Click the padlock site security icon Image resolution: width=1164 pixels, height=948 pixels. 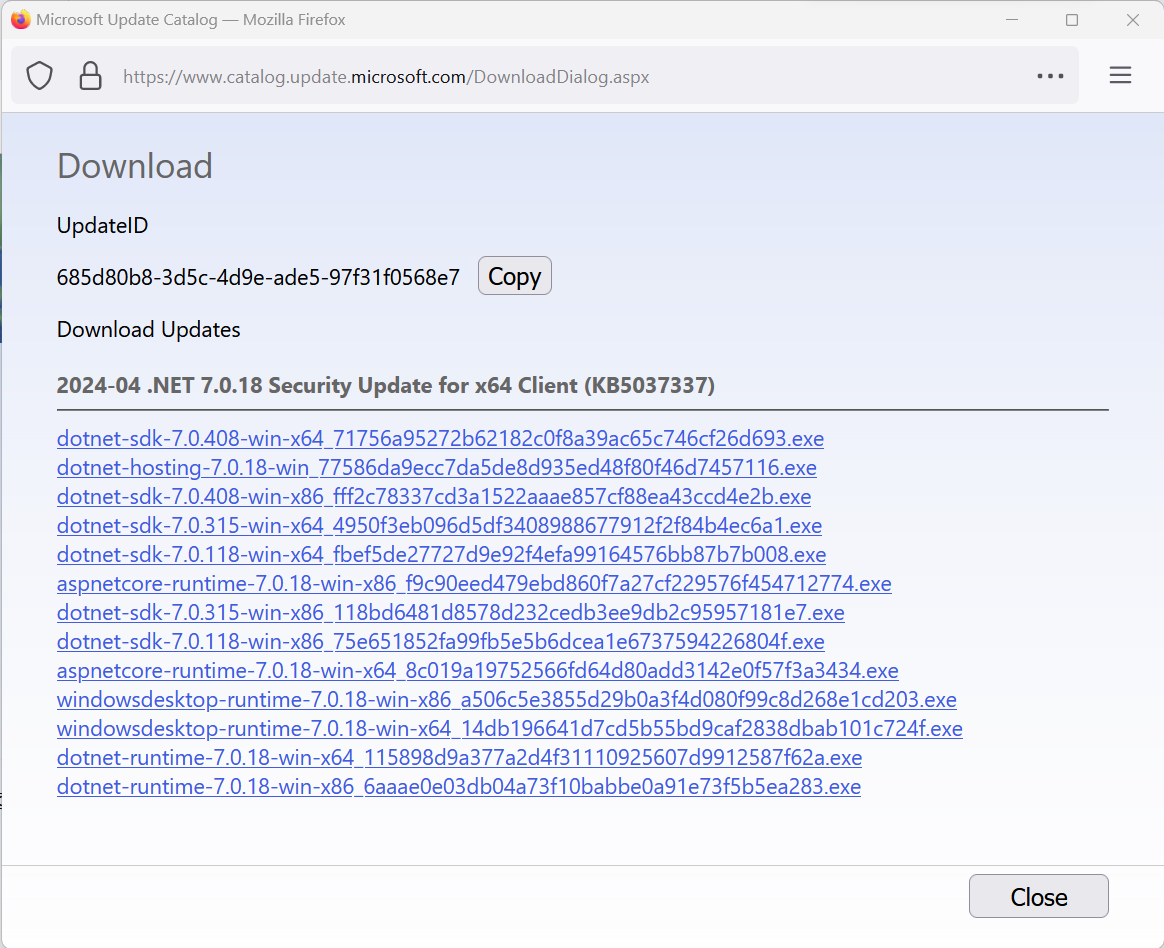click(91, 76)
